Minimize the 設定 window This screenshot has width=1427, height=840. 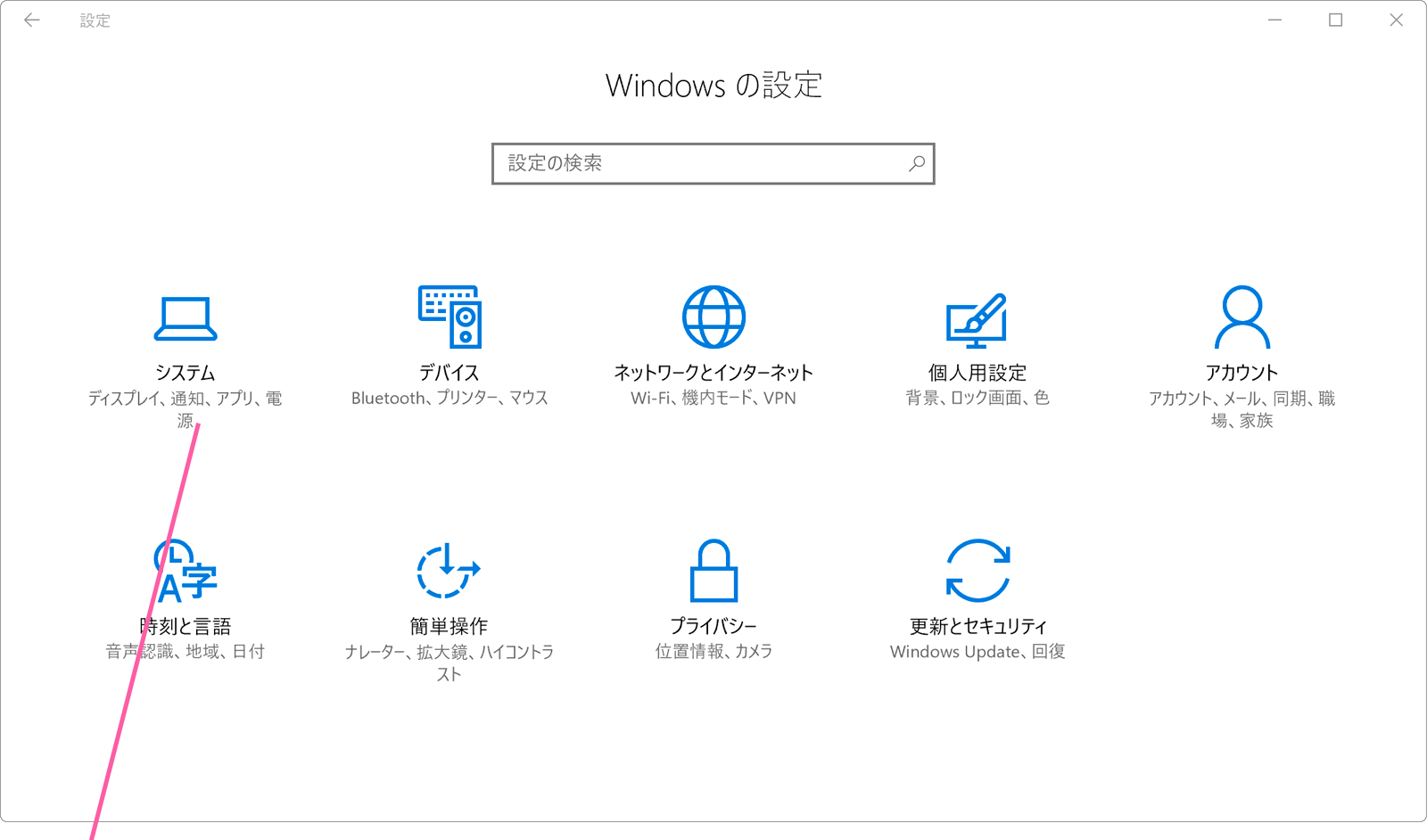pyautogui.click(x=1275, y=20)
